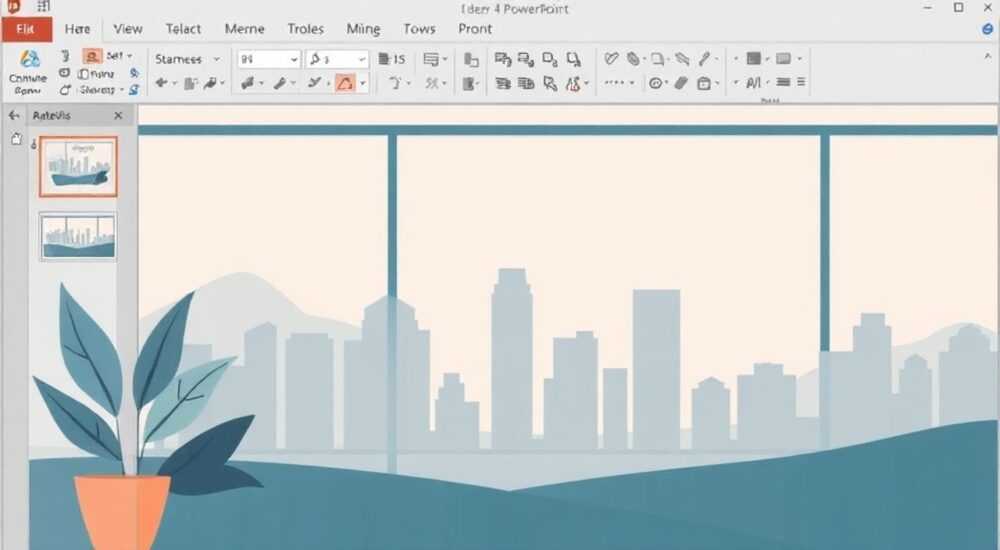This screenshot has height=550, width=1000.
Task: Switch to the Pront tab
Action: coord(475,29)
